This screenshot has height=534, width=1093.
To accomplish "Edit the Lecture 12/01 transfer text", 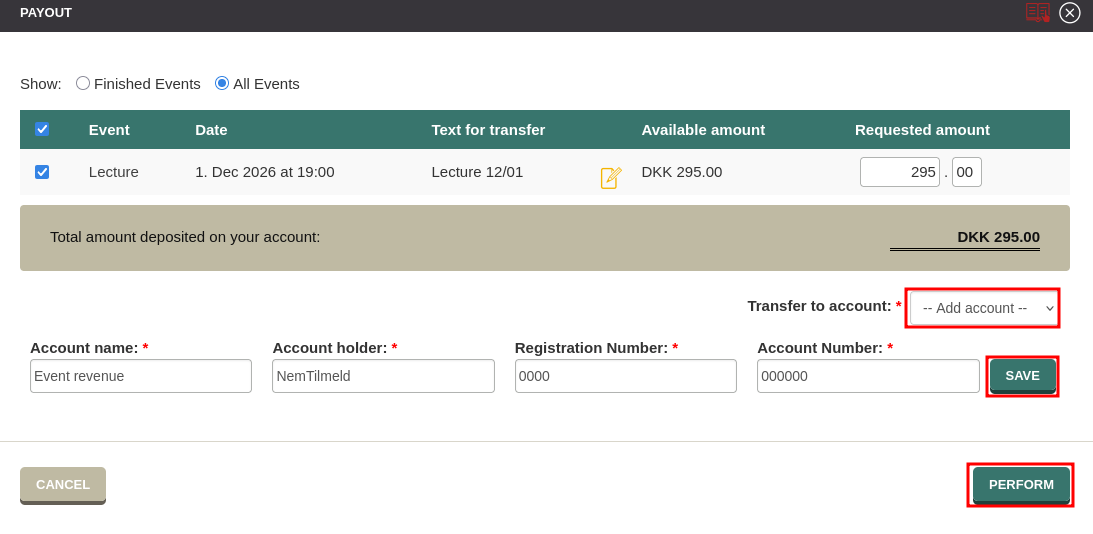I will (611, 178).
